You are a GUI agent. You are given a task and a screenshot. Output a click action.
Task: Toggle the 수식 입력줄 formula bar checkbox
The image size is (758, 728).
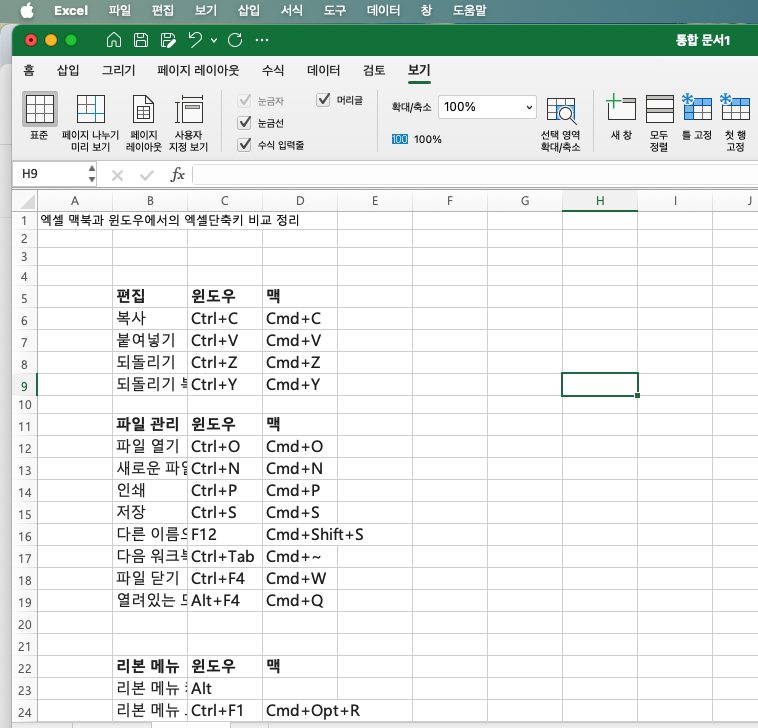245,145
